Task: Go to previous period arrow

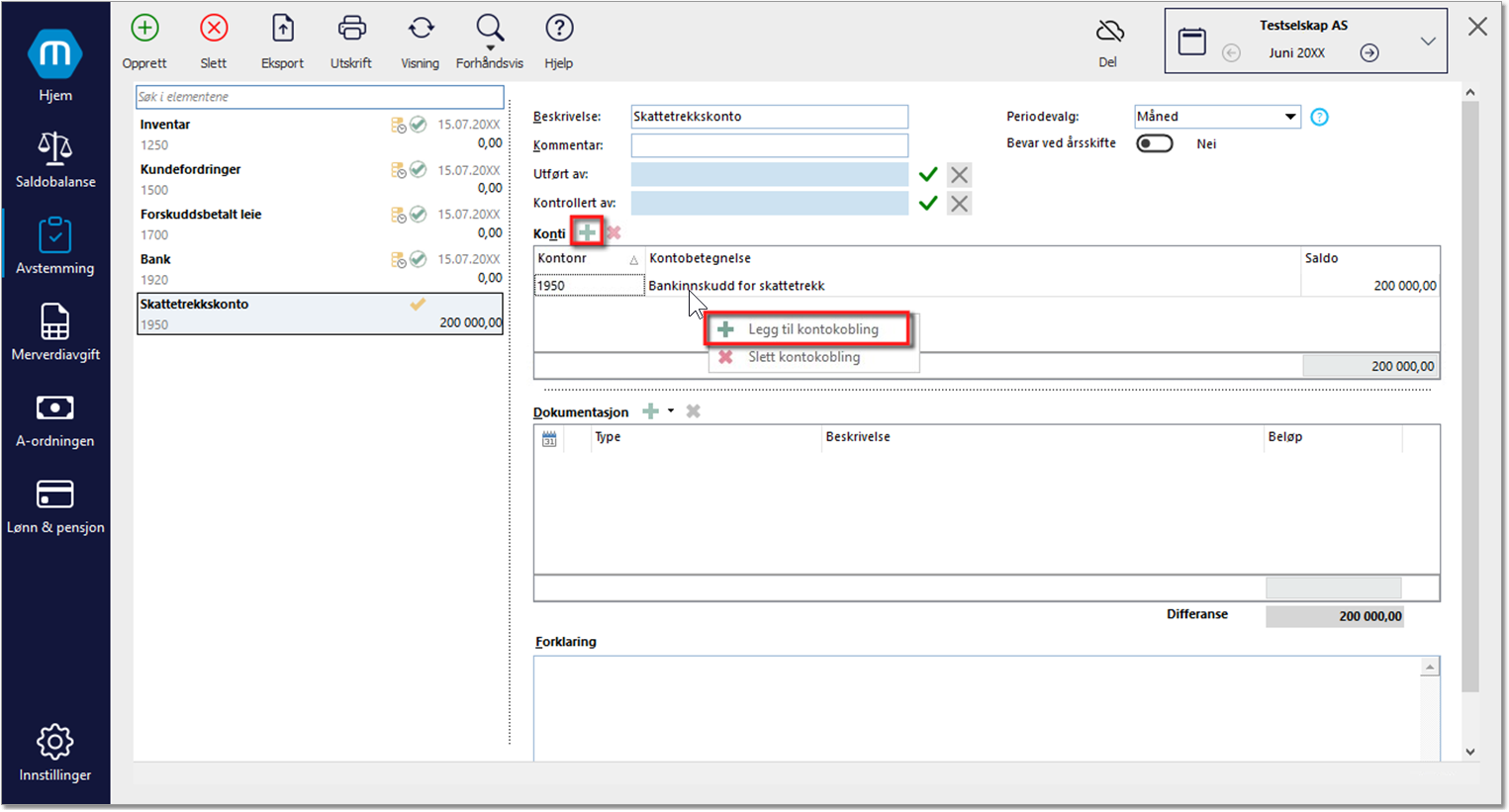Action: coord(1231,53)
